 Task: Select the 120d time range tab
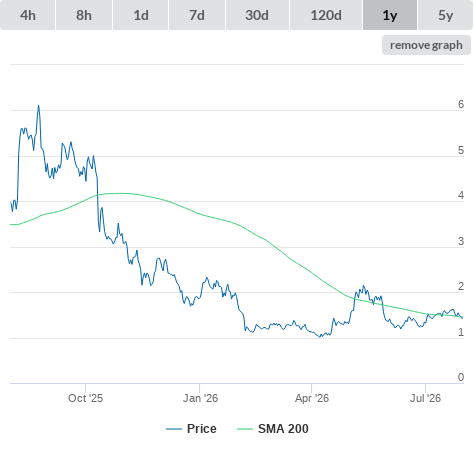(x=326, y=15)
